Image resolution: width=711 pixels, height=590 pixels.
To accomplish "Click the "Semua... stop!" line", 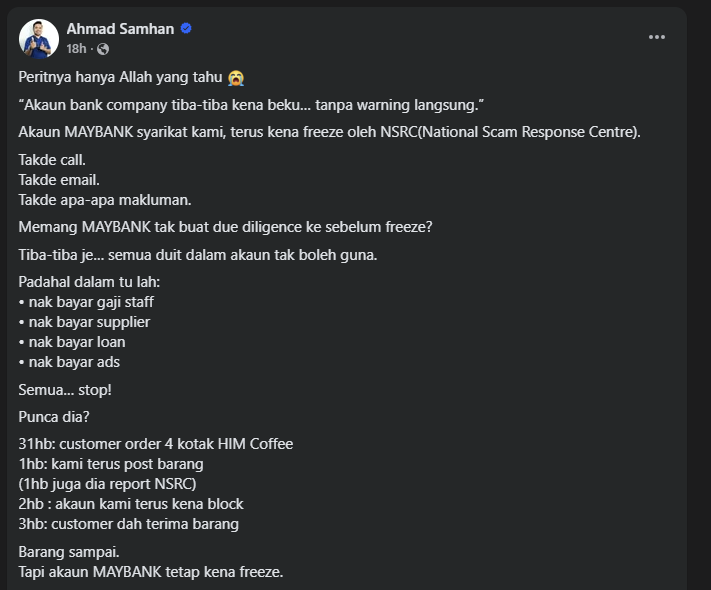I will point(66,388).
